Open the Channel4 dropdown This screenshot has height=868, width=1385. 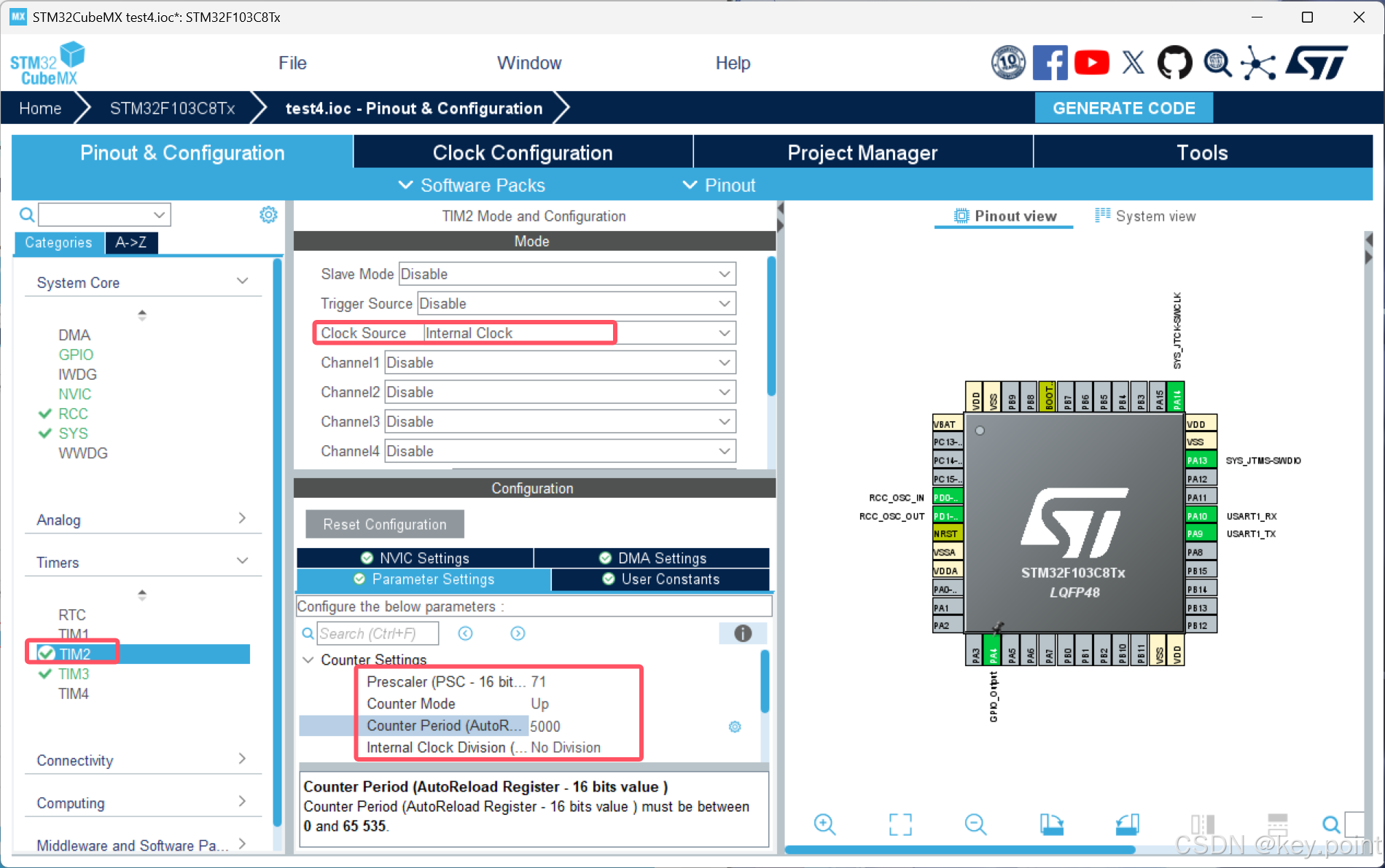560,451
